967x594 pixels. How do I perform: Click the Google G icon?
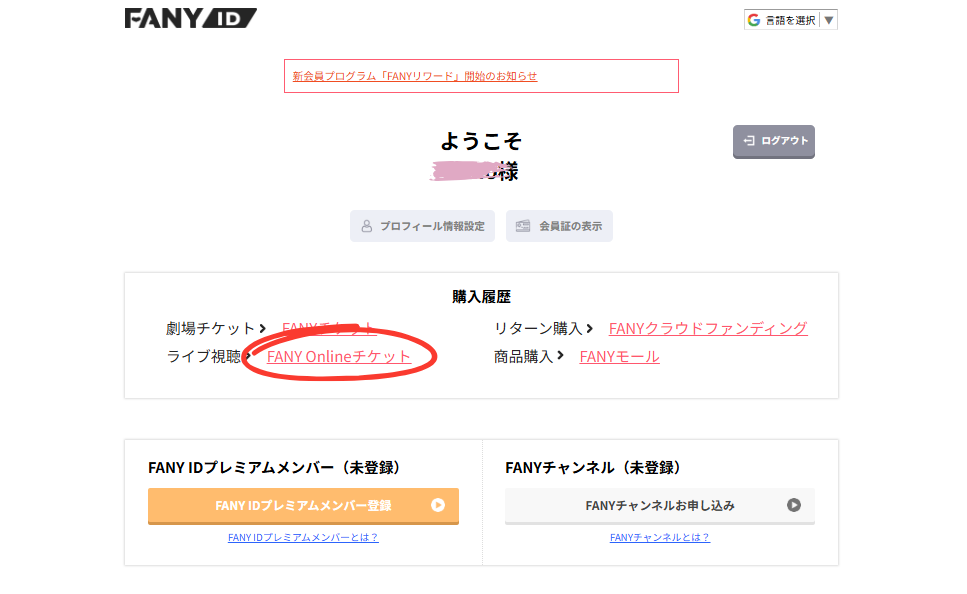tap(754, 20)
